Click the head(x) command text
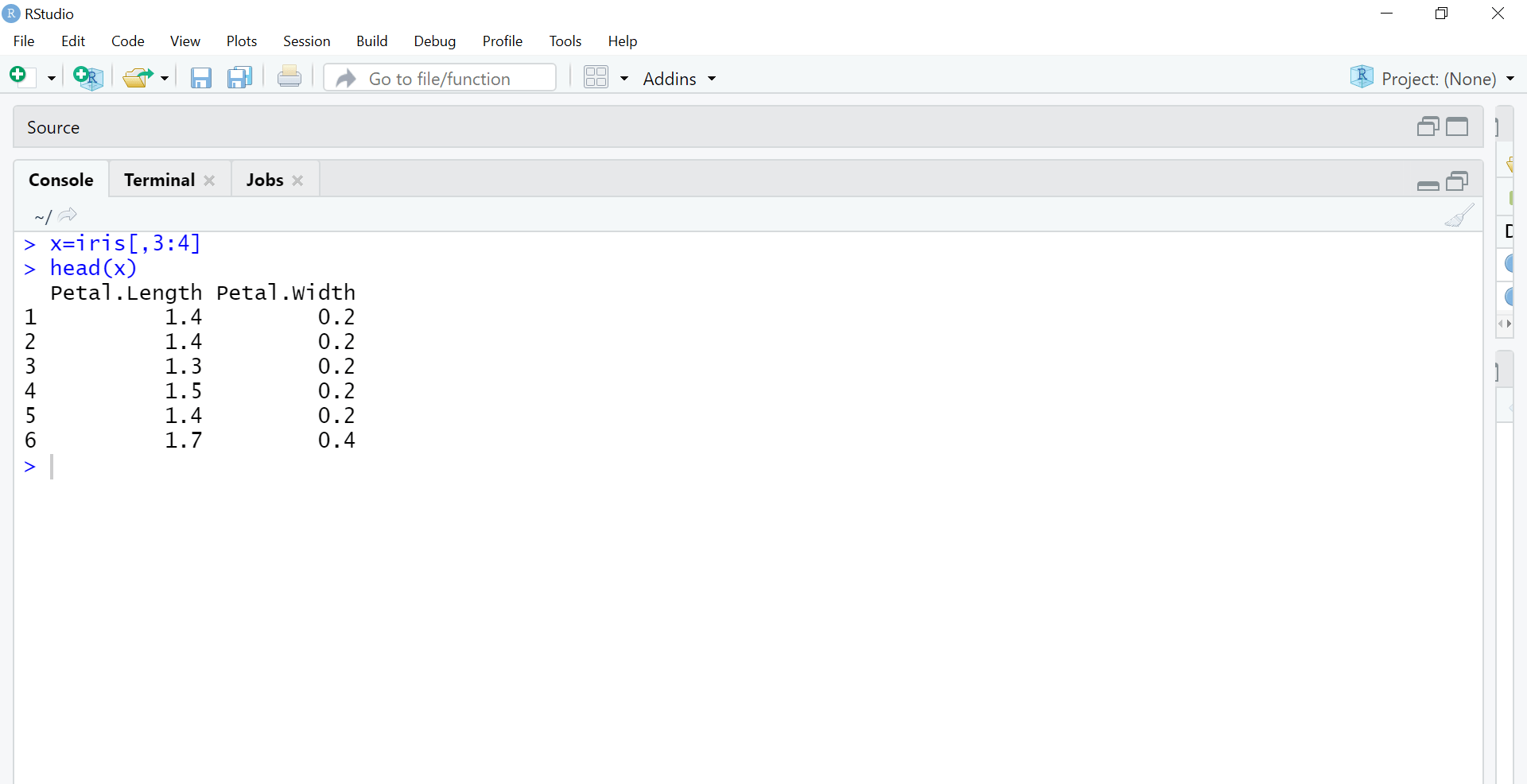This screenshot has height=784, width=1527. pos(94,268)
